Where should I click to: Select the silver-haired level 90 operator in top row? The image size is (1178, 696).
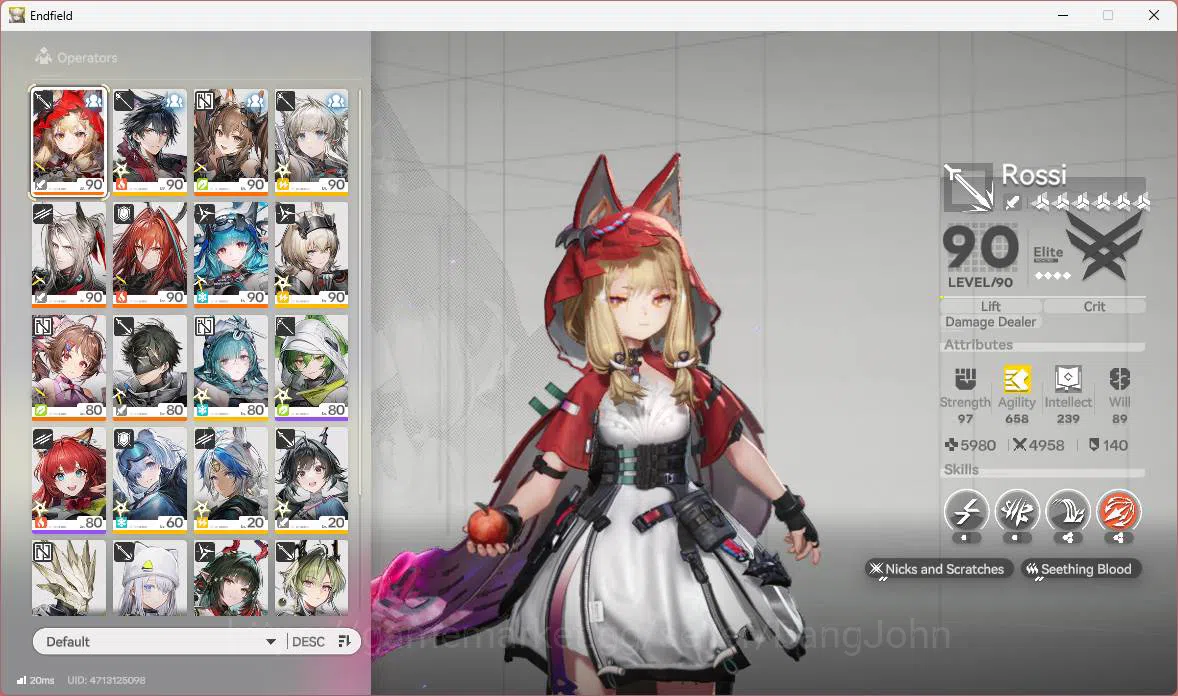coord(312,141)
